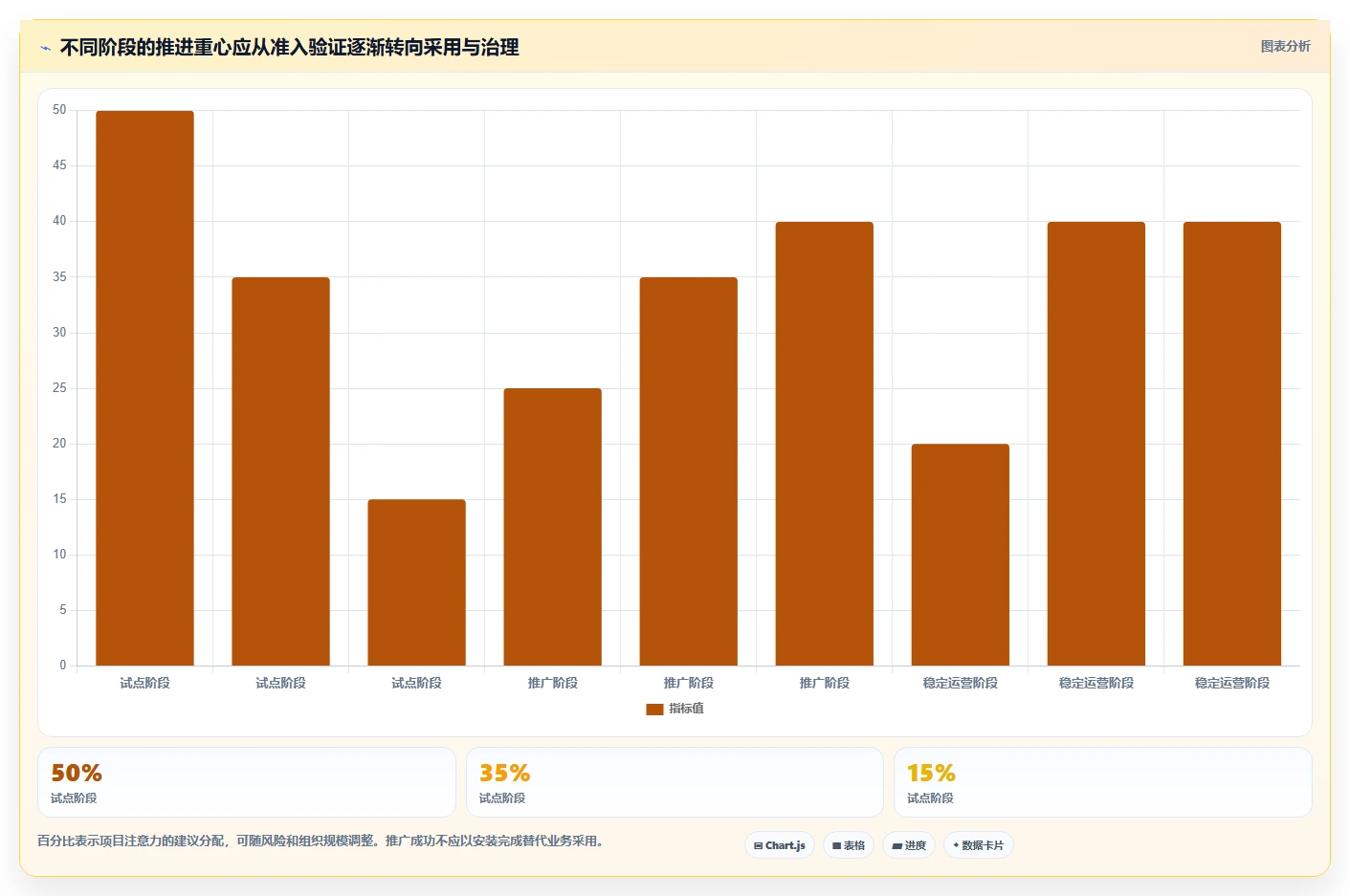Click the 试点阶段 bar with value 50
Image resolution: width=1350 pixels, height=896 pixels.
[x=144, y=388]
